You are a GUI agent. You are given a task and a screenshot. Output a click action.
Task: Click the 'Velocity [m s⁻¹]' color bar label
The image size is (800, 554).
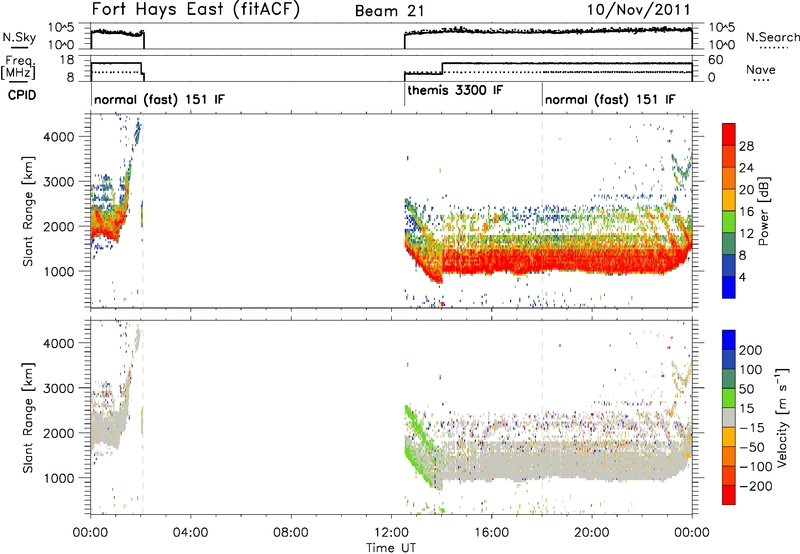click(782, 417)
